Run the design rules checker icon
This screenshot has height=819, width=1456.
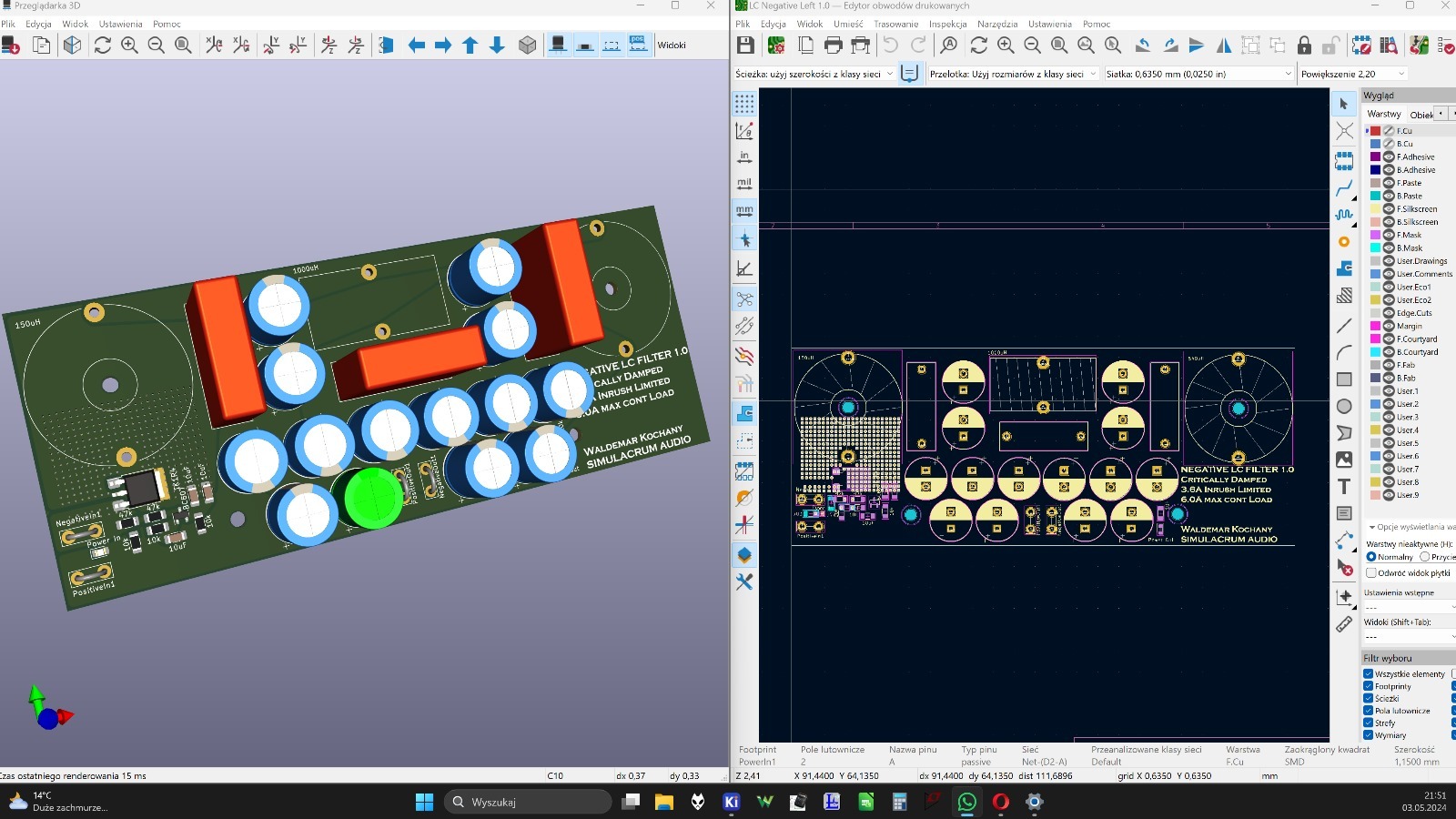[x=1446, y=45]
